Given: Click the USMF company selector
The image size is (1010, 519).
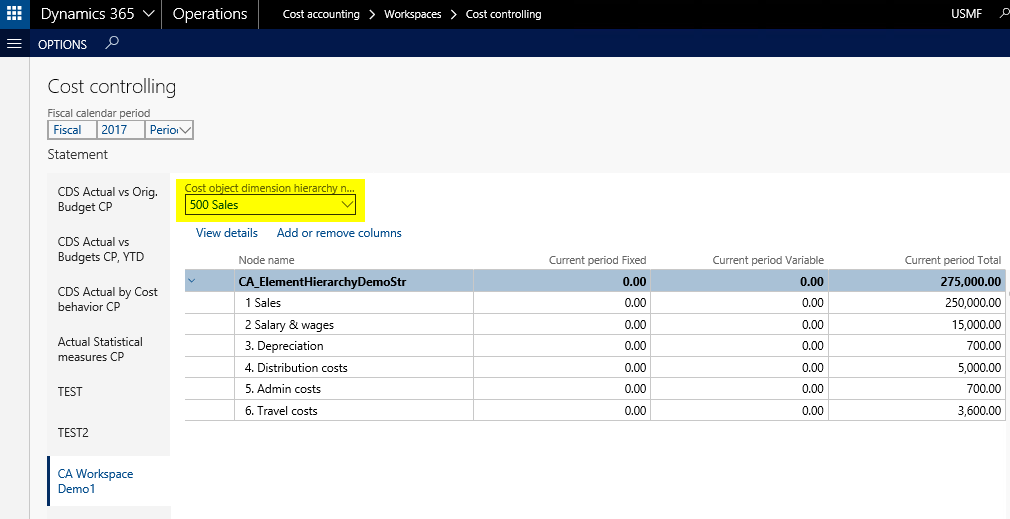Looking at the screenshot, I should 966,15.
